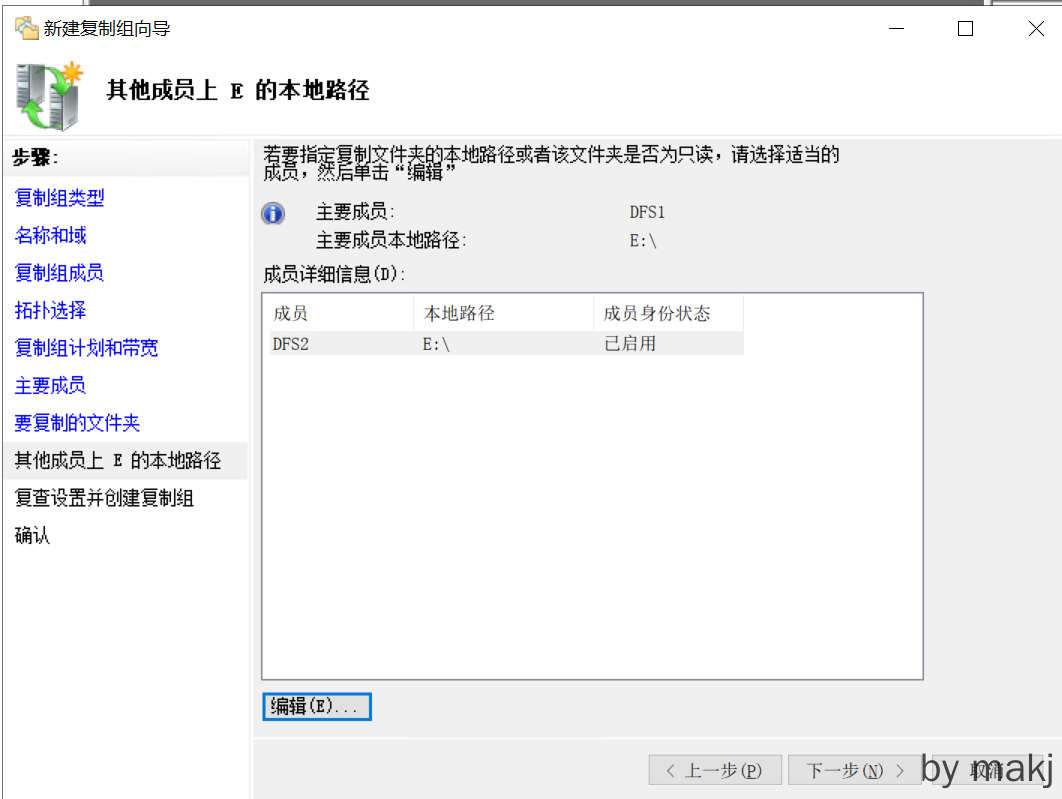The image size is (1062, 799).
Task: Jump to the 拓扑选择 step
Action: coord(50,311)
